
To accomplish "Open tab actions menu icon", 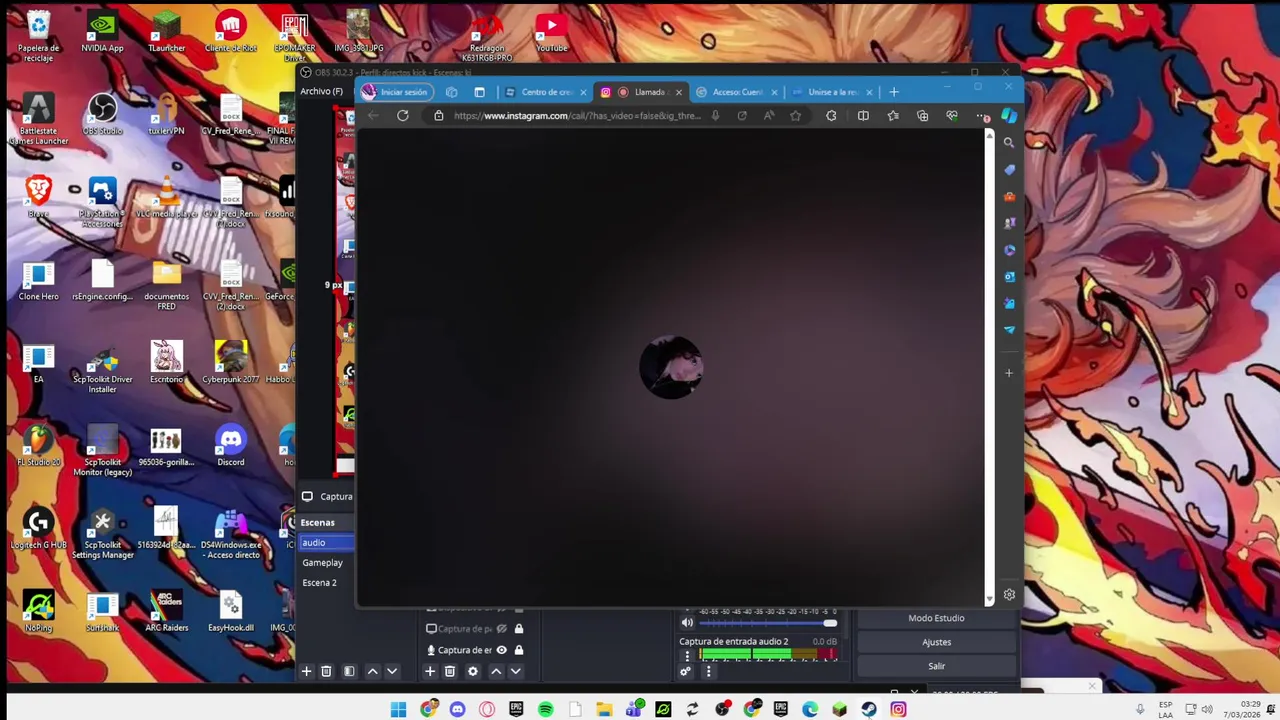I will pyautogui.click(x=479, y=92).
